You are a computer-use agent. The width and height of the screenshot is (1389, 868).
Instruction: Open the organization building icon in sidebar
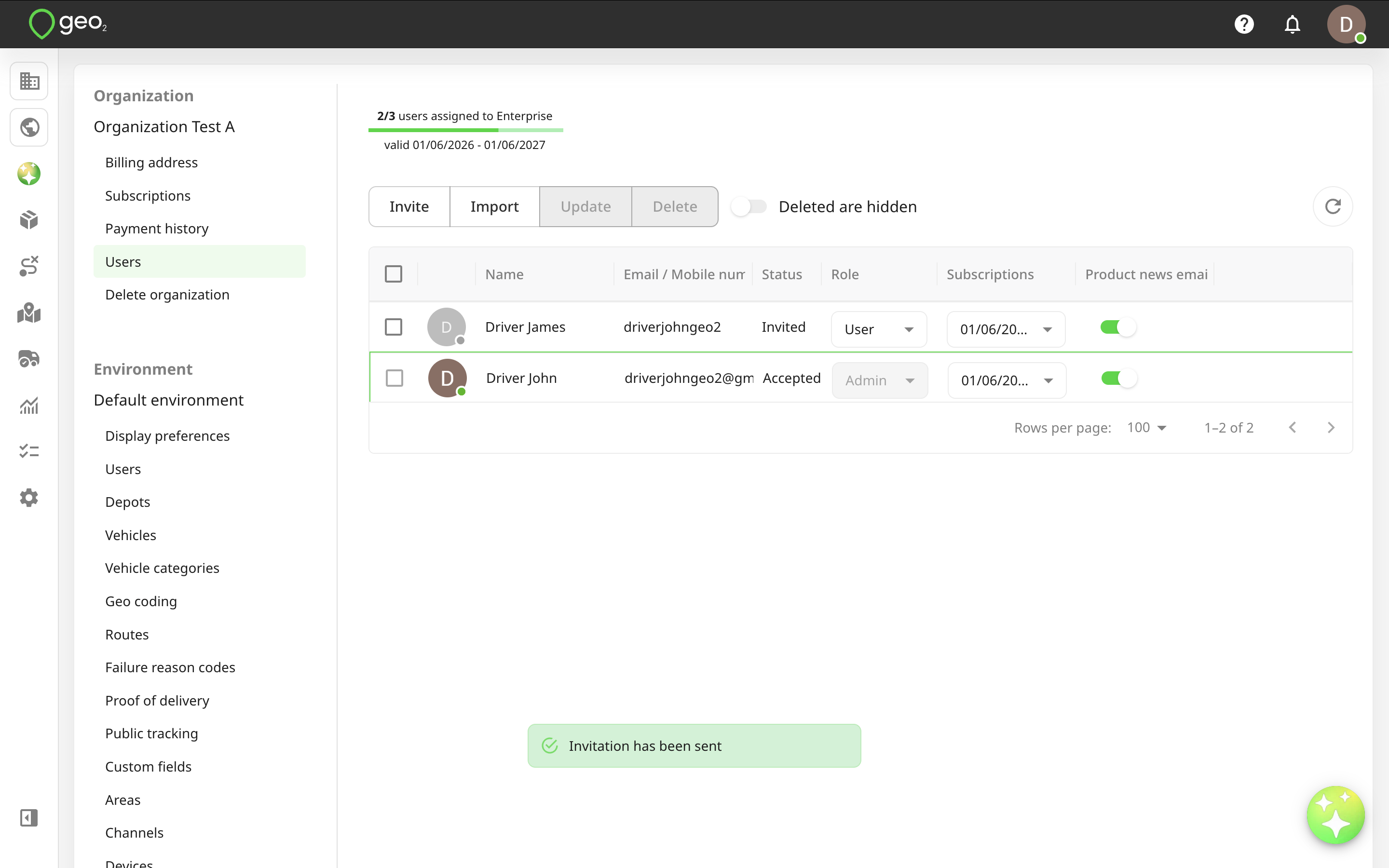(x=29, y=81)
